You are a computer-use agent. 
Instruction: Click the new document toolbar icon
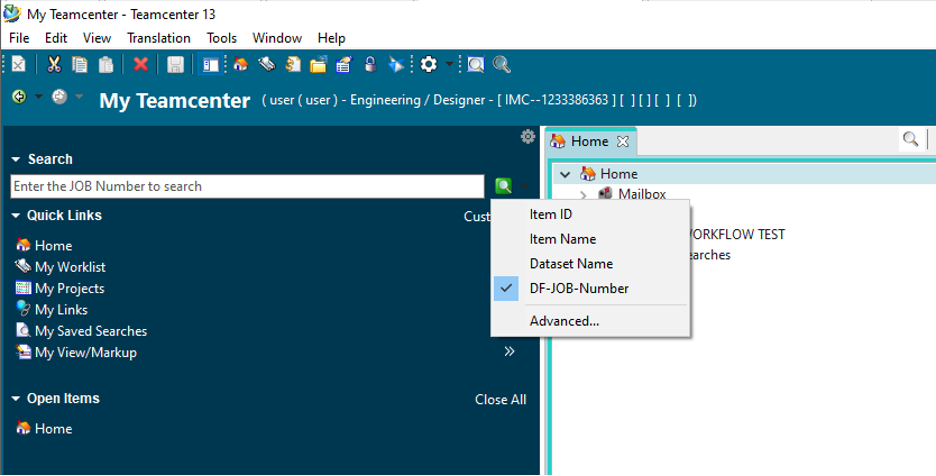pos(19,64)
